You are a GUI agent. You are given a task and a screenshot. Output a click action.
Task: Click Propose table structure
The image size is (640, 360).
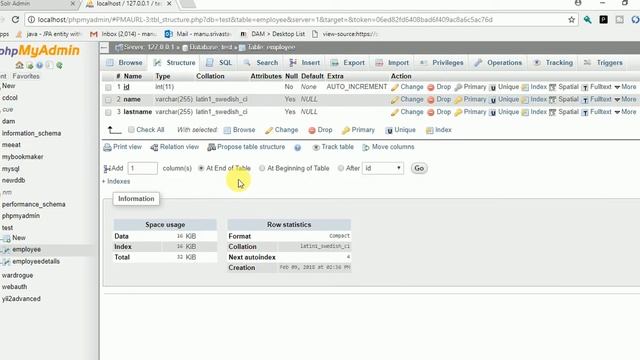[246, 147]
